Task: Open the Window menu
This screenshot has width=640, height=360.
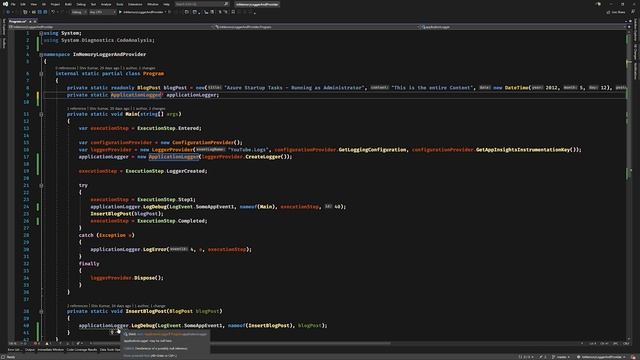Action: [153, 4]
